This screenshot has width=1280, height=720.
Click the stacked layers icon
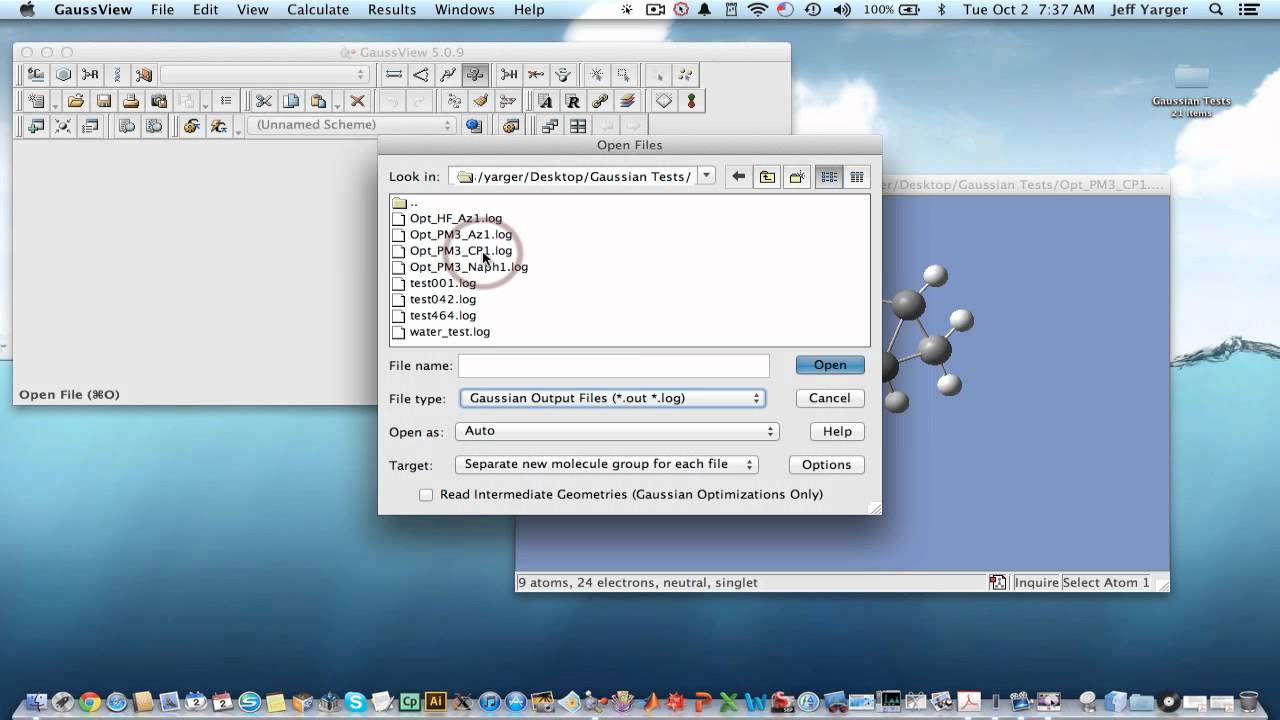(627, 101)
